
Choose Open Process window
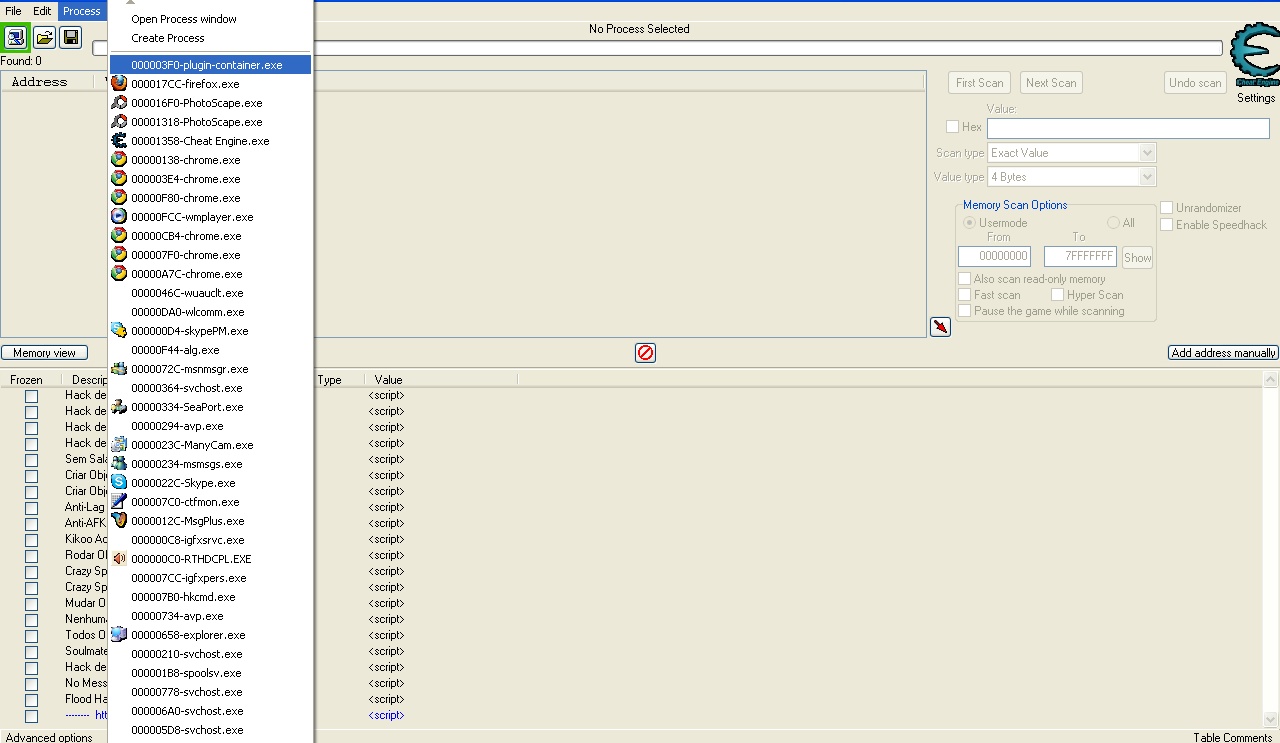point(184,19)
